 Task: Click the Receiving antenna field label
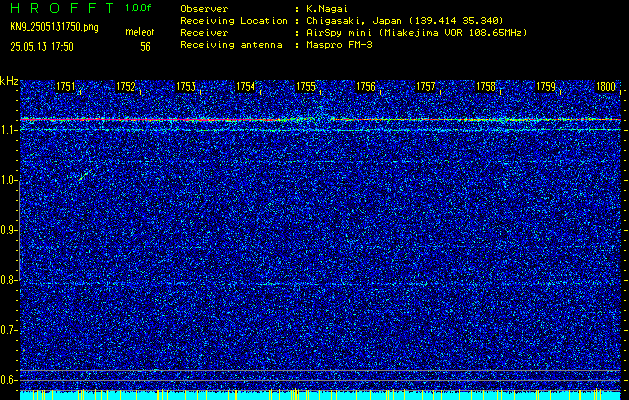click(231, 45)
